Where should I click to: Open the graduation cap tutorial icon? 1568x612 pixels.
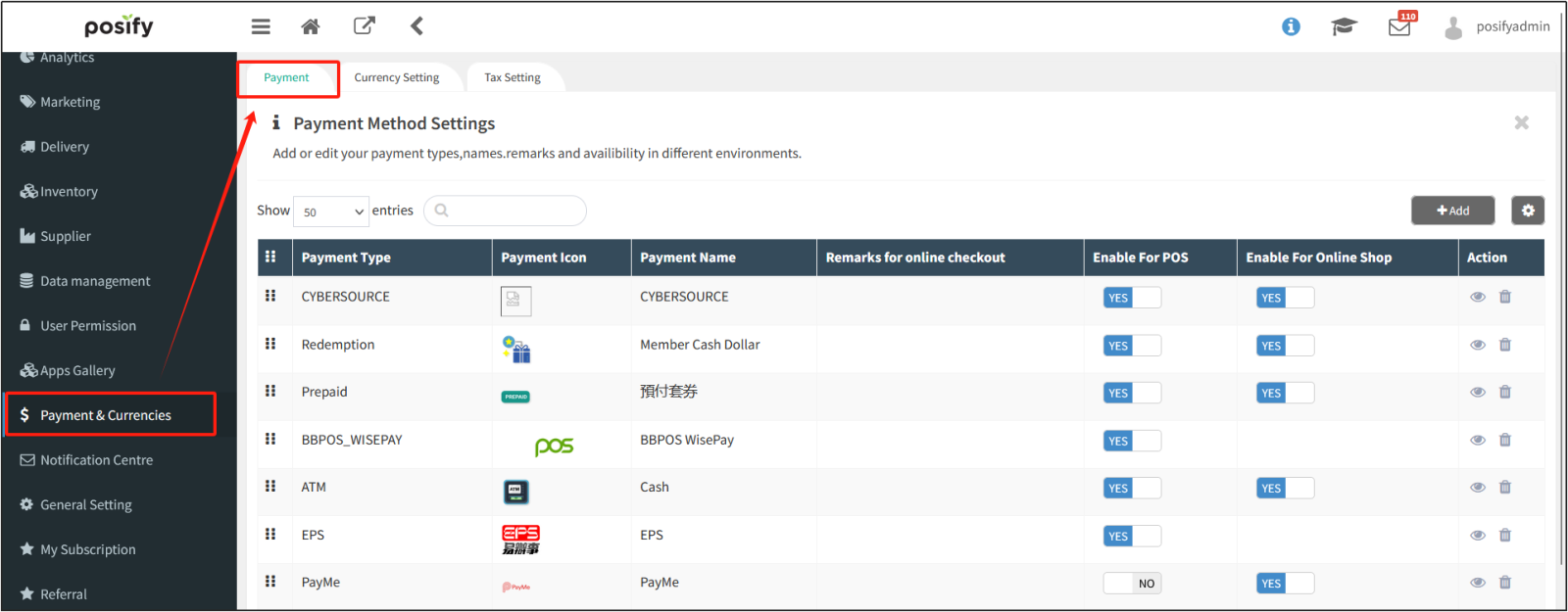click(x=1344, y=26)
